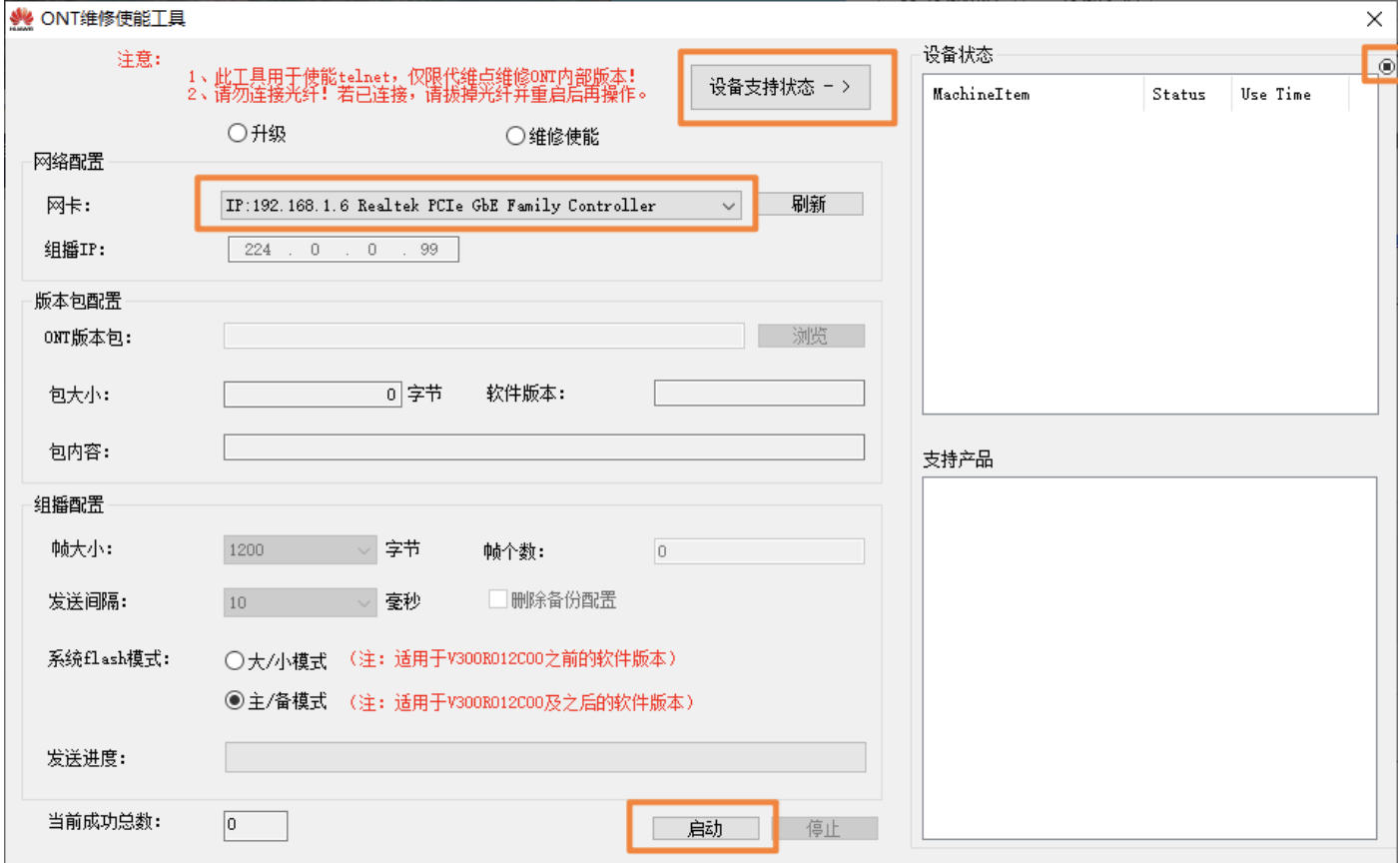Click the red 注意 warning label
Screen dimensions: 1400x863
pyautogui.click(x=139, y=59)
